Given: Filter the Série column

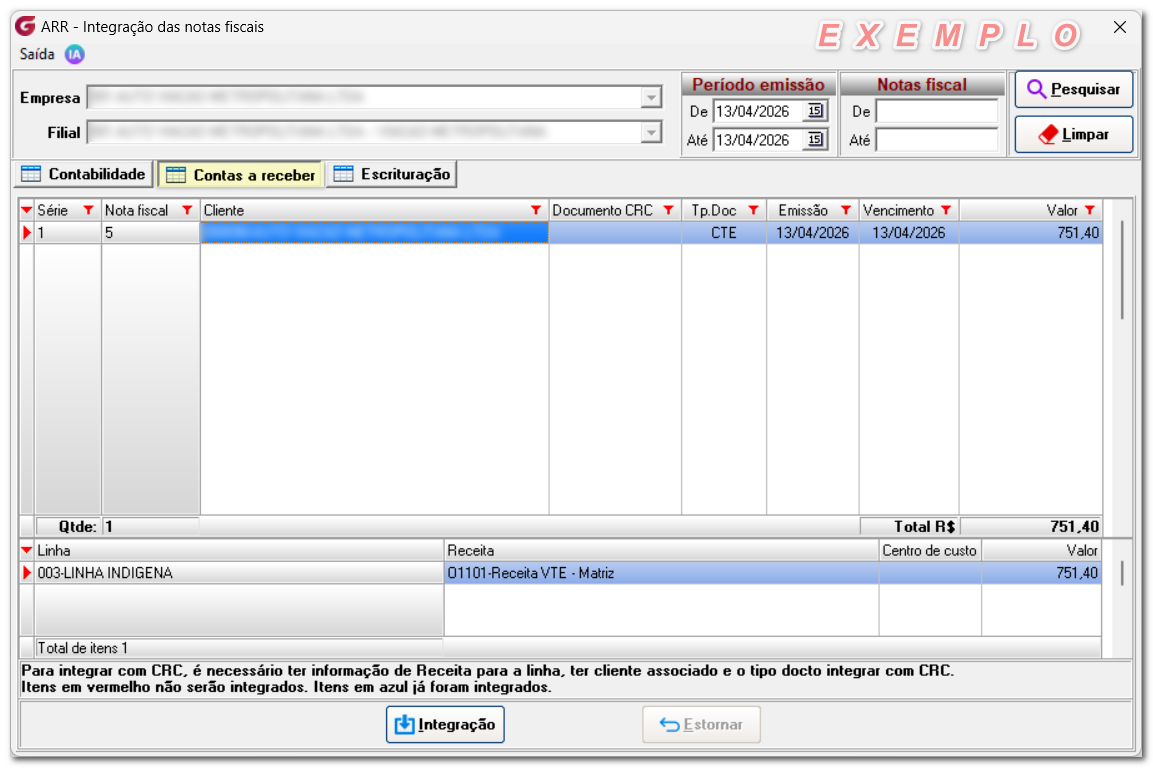Looking at the screenshot, I should click(89, 210).
